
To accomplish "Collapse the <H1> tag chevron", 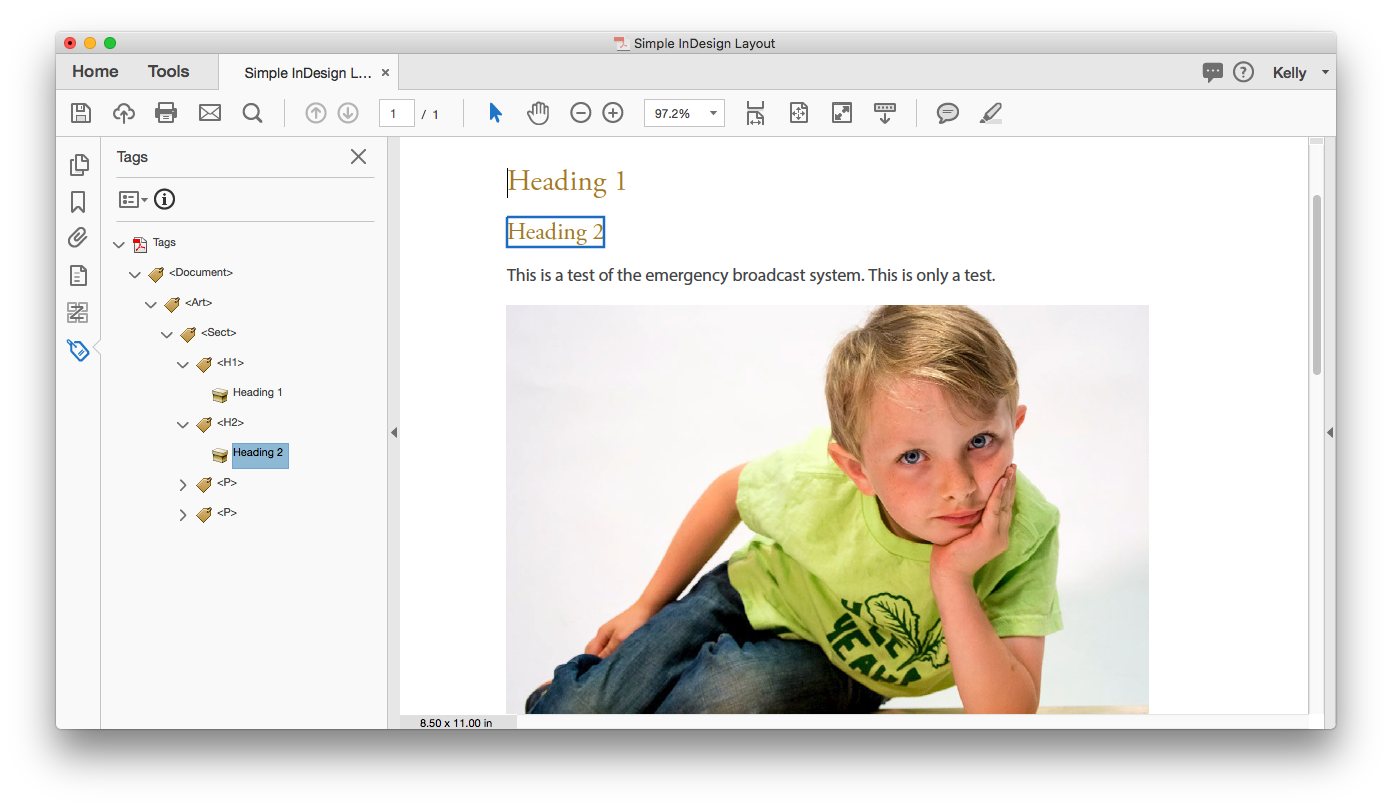I will pos(183,364).
